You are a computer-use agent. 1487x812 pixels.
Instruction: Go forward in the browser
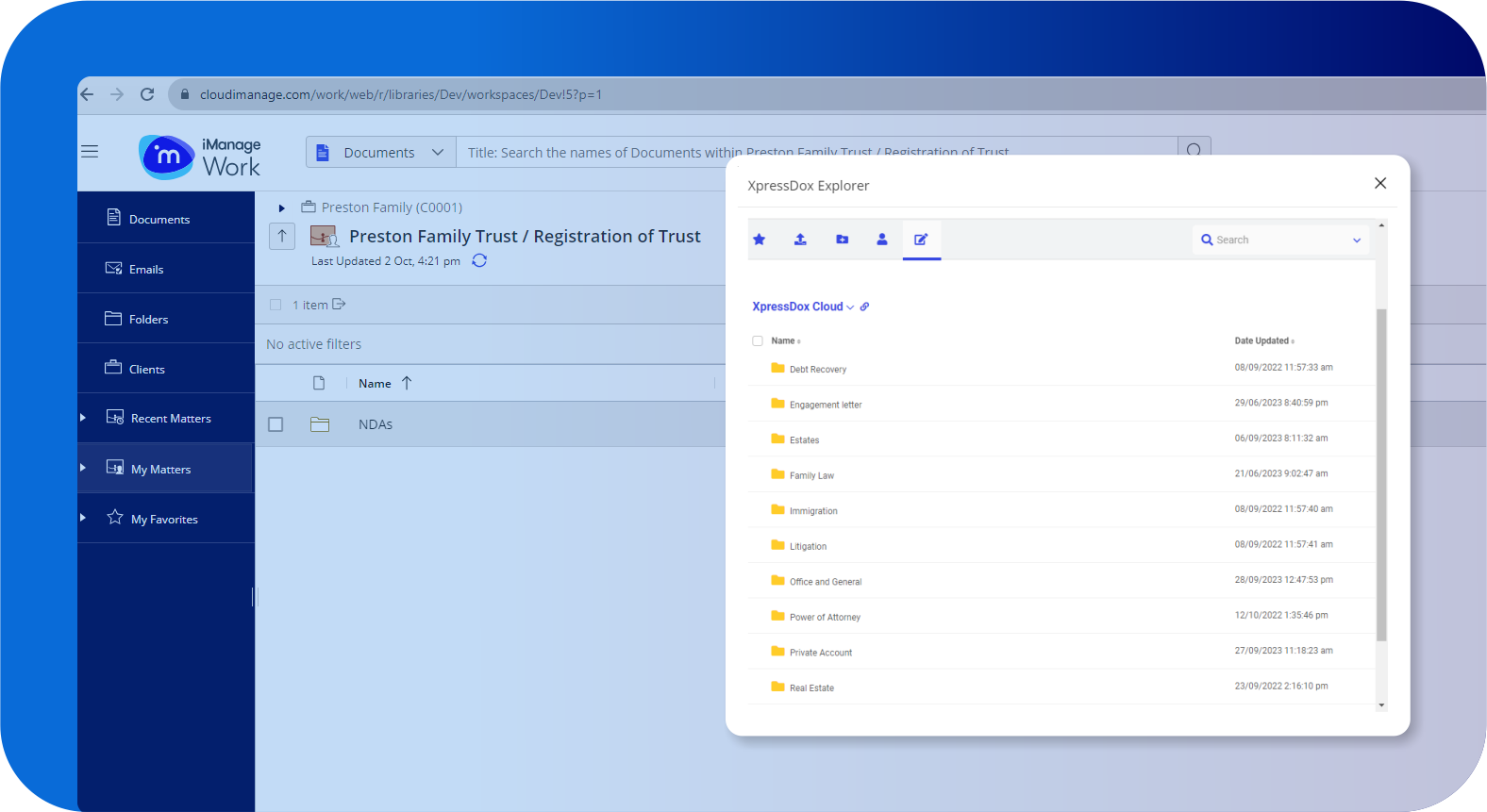(x=117, y=94)
